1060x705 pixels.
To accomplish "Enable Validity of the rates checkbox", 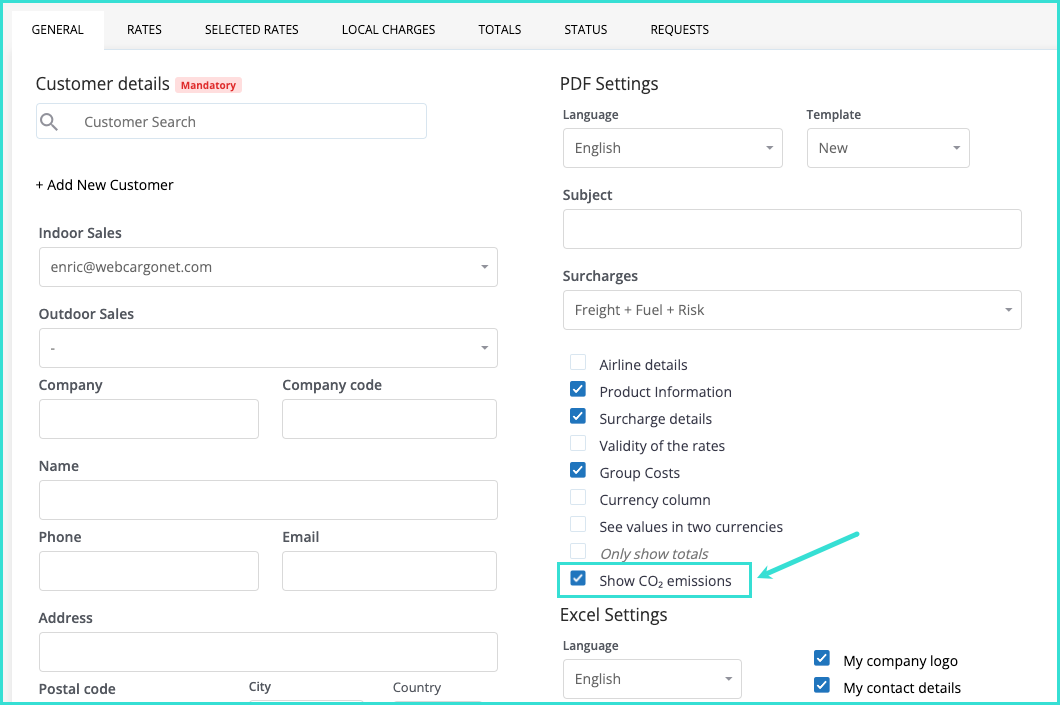I will click(x=578, y=444).
